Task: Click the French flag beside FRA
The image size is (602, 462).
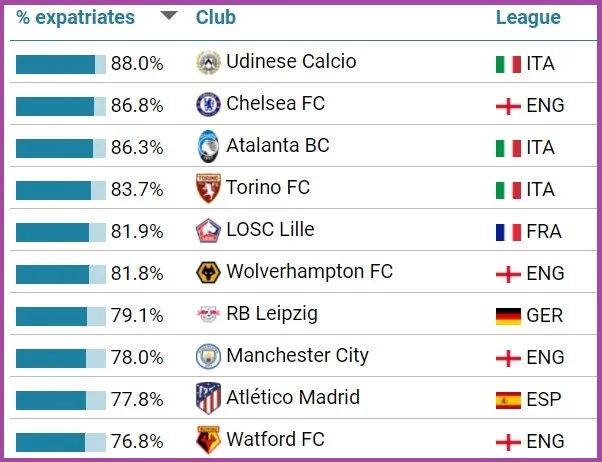Action: tap(508, 232)
